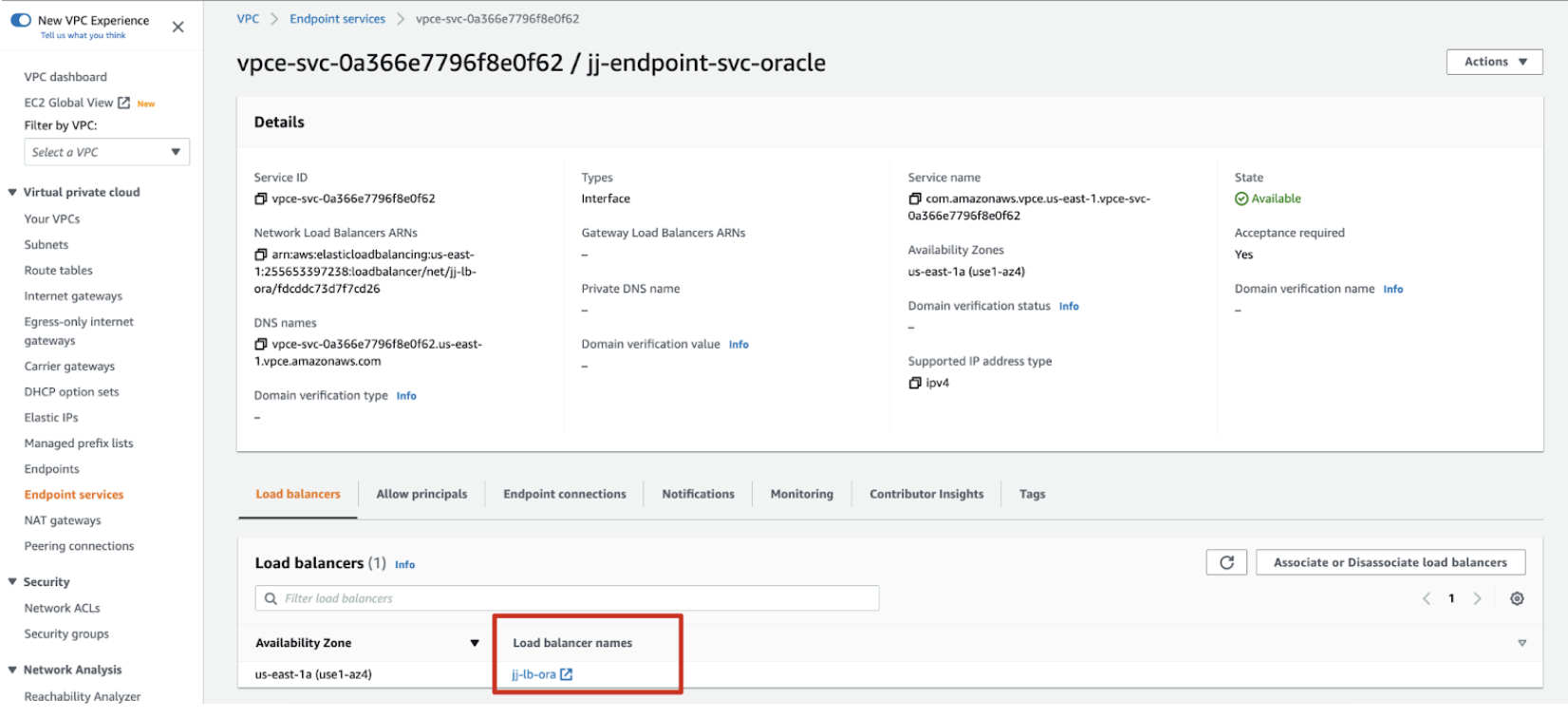Open Elastic IPs in sidebar
Viewport: 1568px width, 718px height.
[x=51, y=418]
